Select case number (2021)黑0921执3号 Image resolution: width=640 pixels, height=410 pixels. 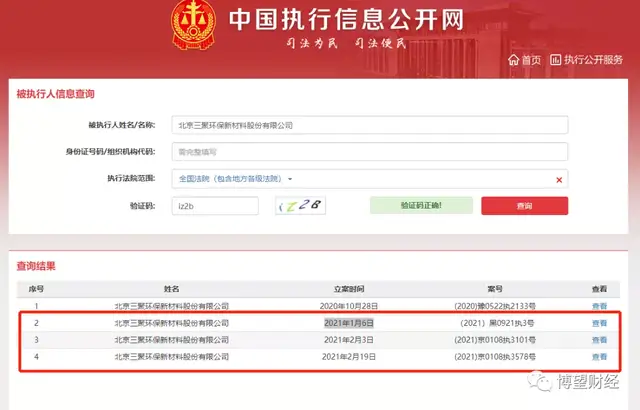coord(497,323)
